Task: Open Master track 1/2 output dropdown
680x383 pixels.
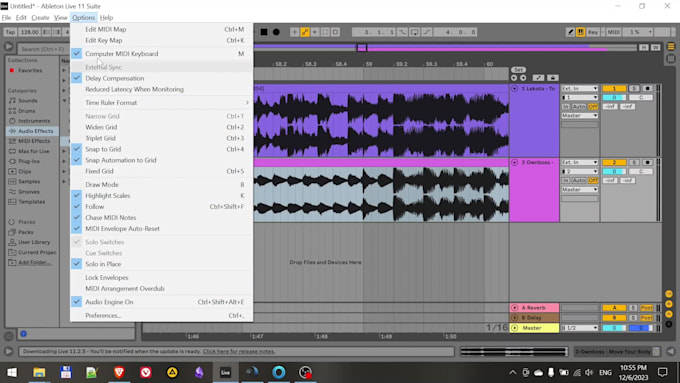Action: [x=579, y=328]
